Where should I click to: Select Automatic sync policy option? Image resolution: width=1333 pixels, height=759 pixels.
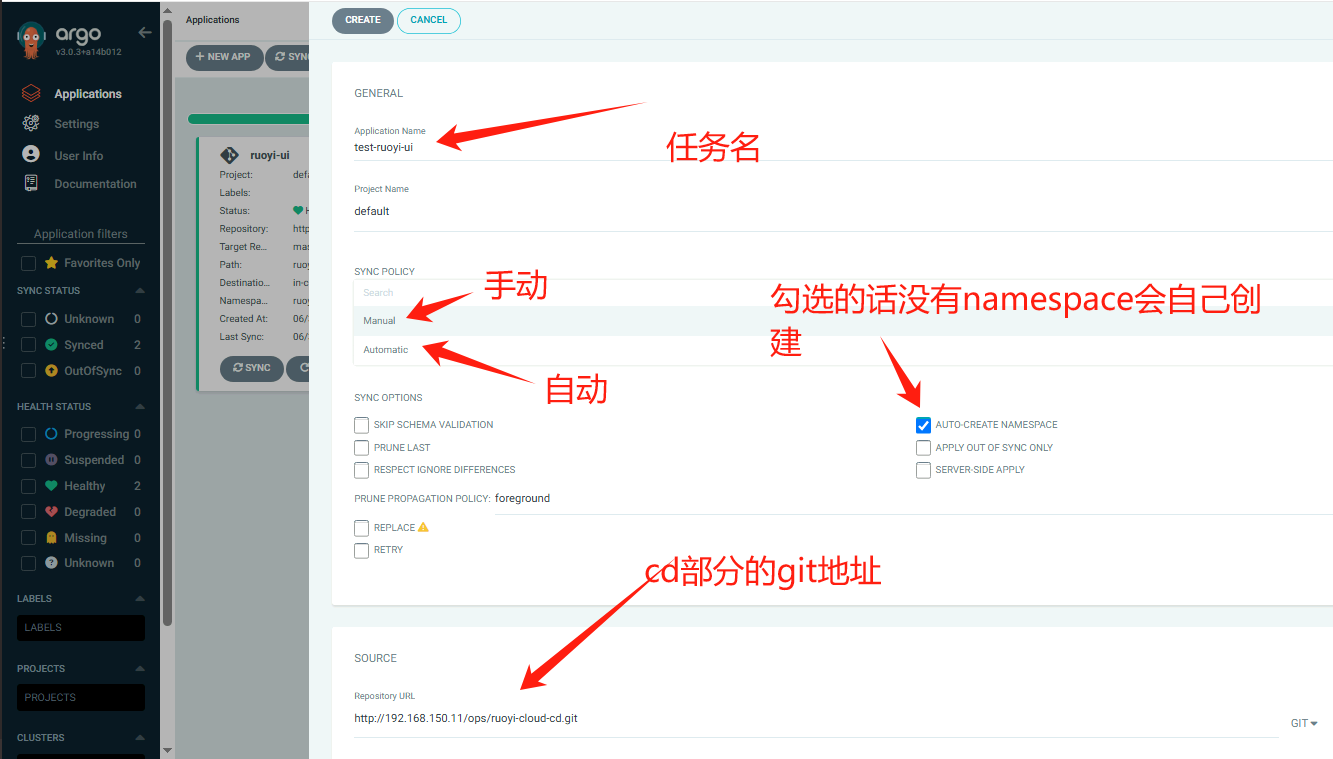point(843,350)
